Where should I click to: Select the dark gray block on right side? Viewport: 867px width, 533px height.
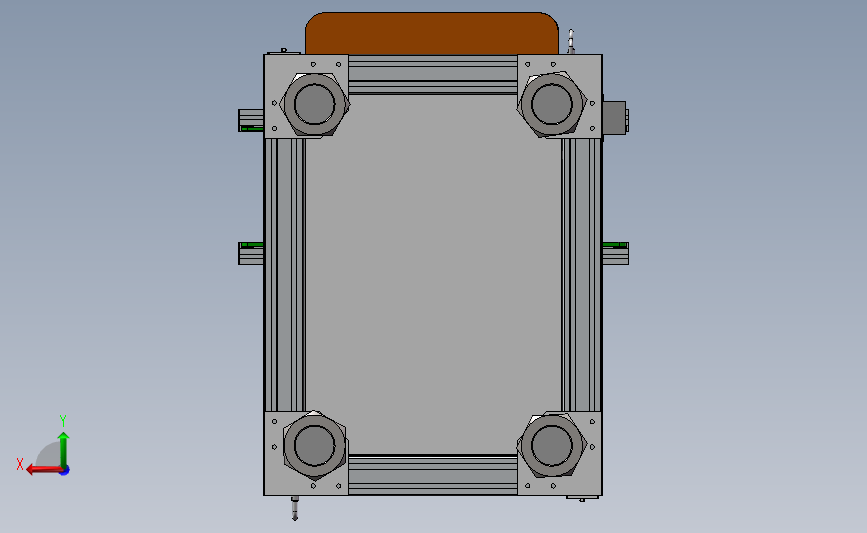(615, 118)
